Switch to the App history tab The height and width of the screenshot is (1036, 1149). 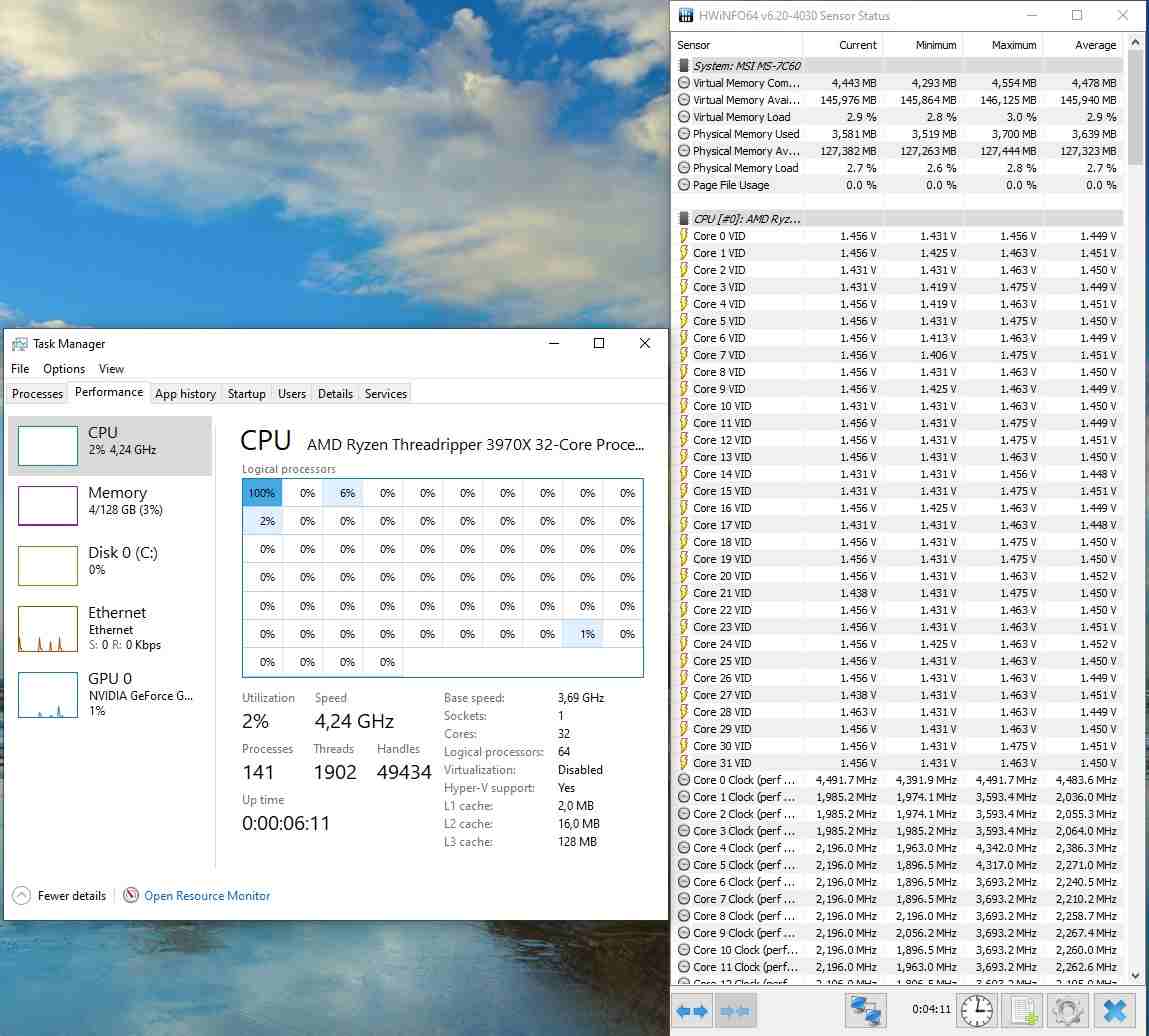185,393
